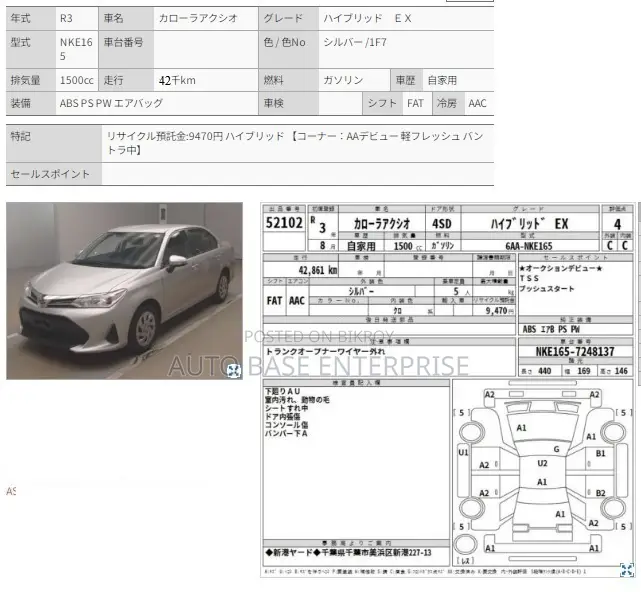Click the expand icon on the car photo
The height and width of the screenshot is (592, 641).
(234, 370)
